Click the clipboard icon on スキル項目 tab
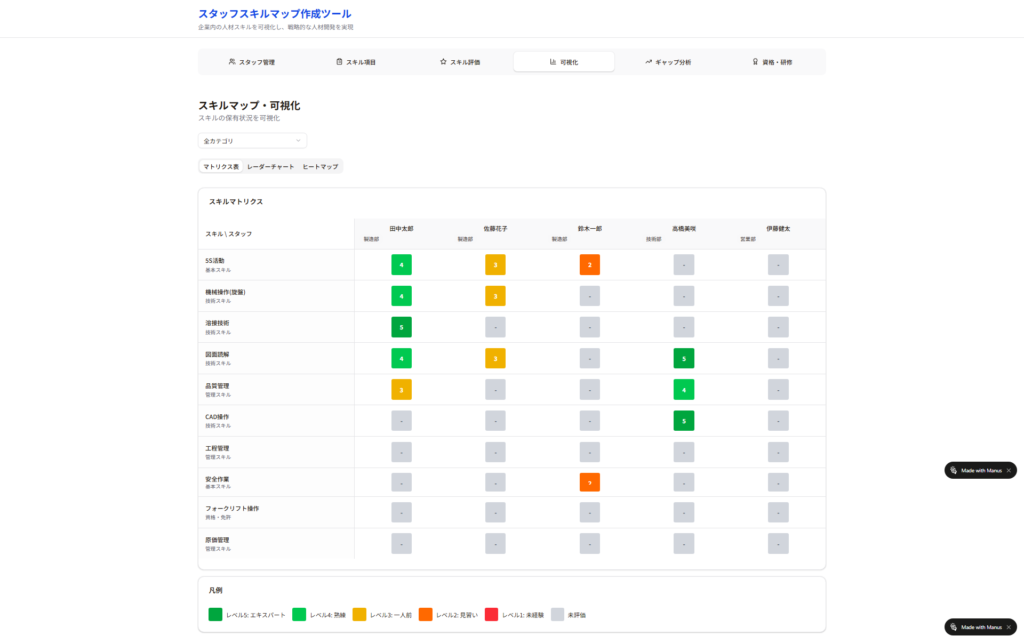The height and width of the screenshot is (644, 1024). [x=339, y=62]
